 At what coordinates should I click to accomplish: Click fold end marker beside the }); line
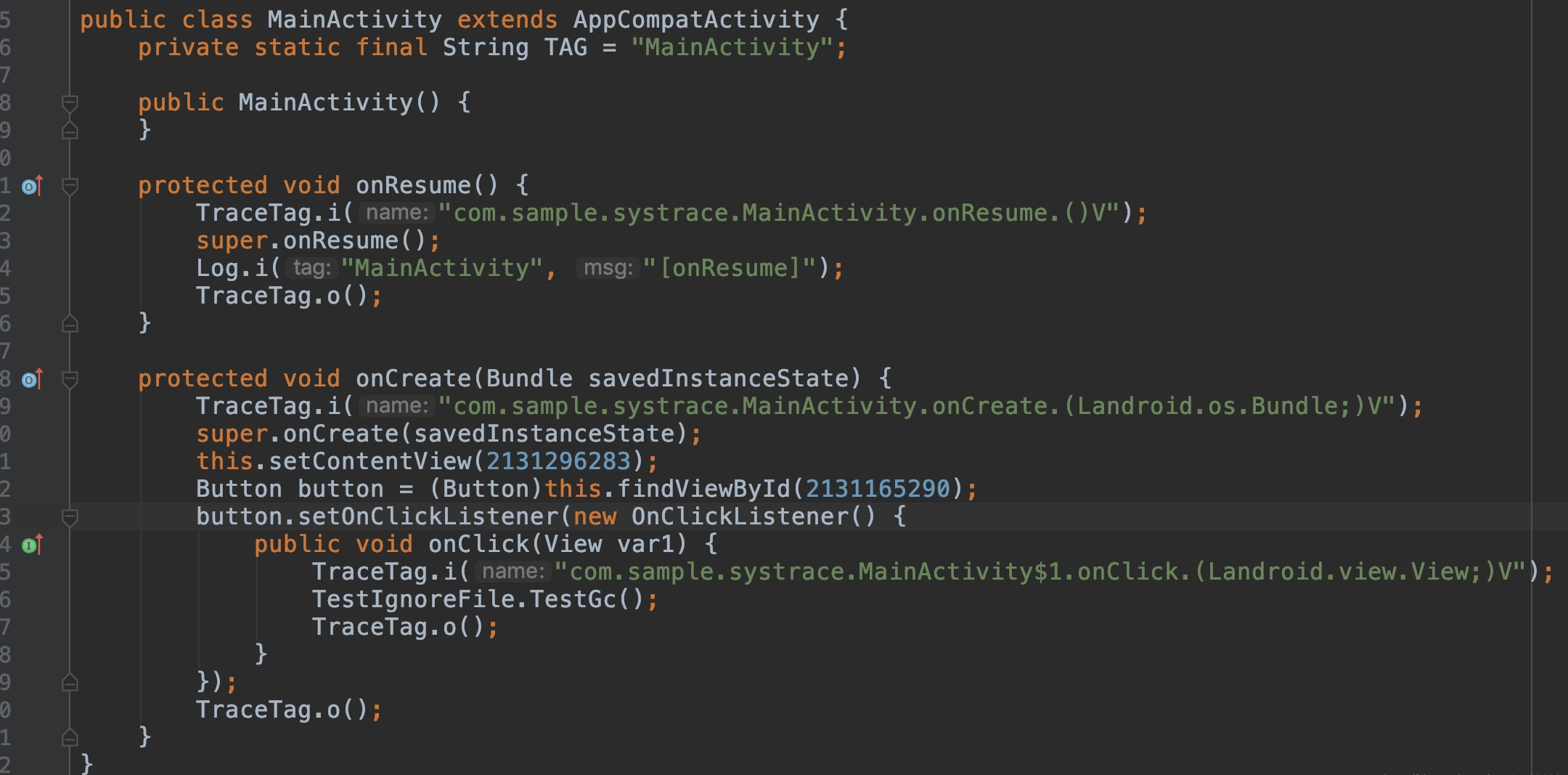pos(70,682)
